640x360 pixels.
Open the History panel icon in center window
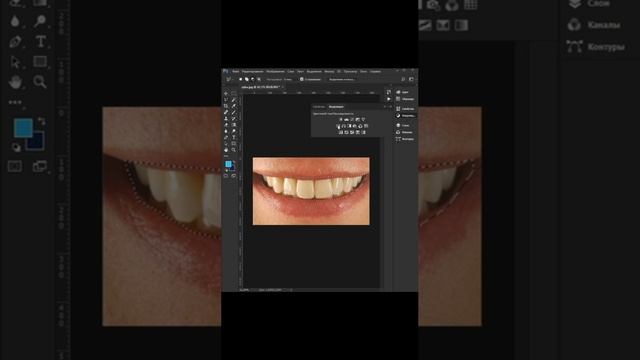coord(389,92)
